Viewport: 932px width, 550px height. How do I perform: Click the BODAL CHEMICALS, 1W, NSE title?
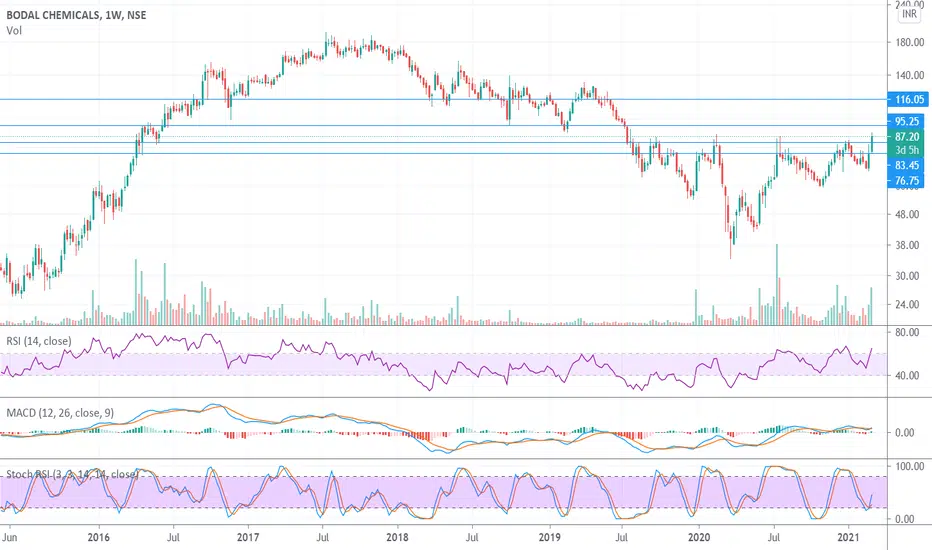click(x=76, y=15)
